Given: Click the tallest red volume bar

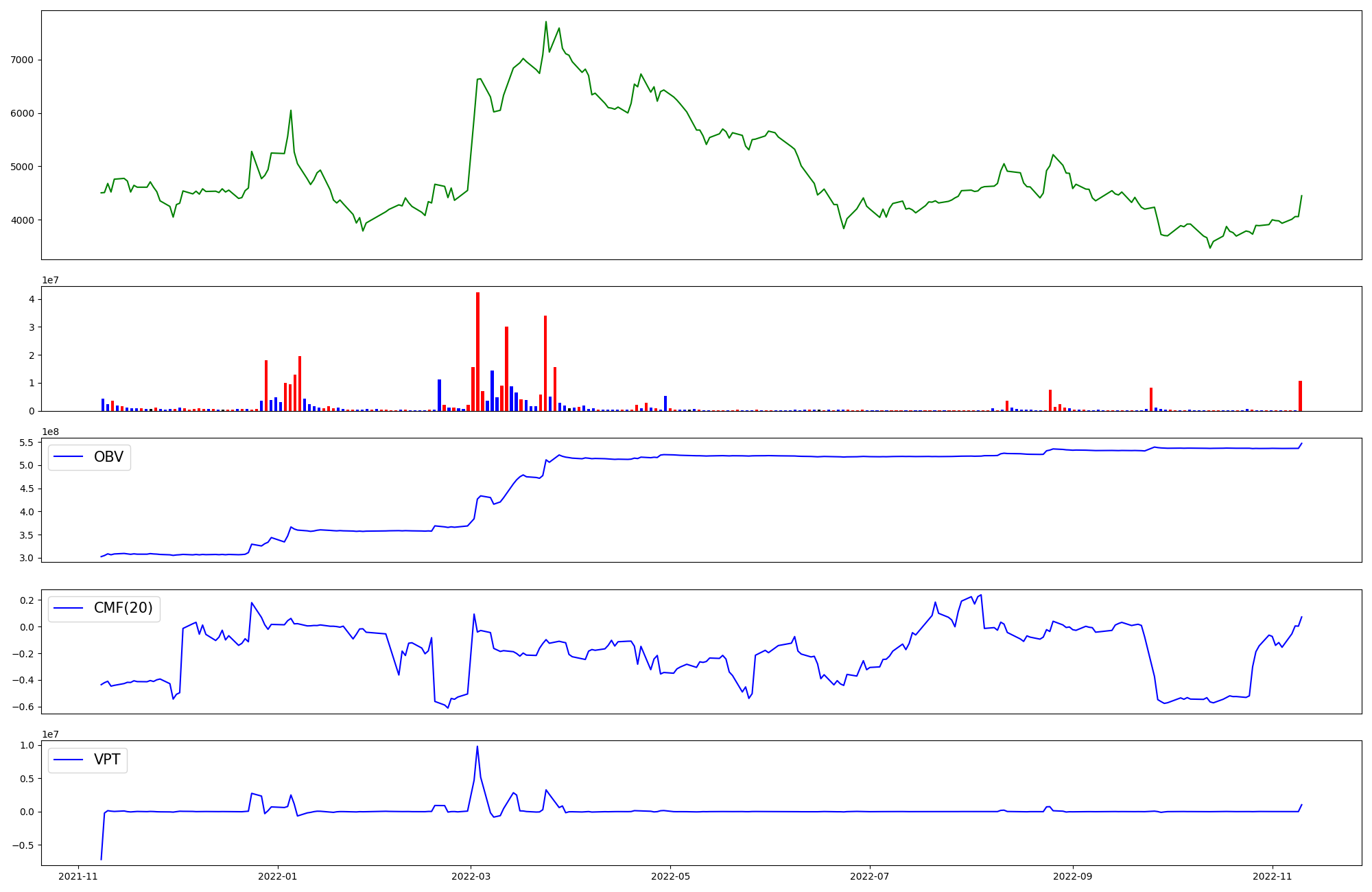Looking at the screenshot, I should pyautogui.click(x=477, y=351).
